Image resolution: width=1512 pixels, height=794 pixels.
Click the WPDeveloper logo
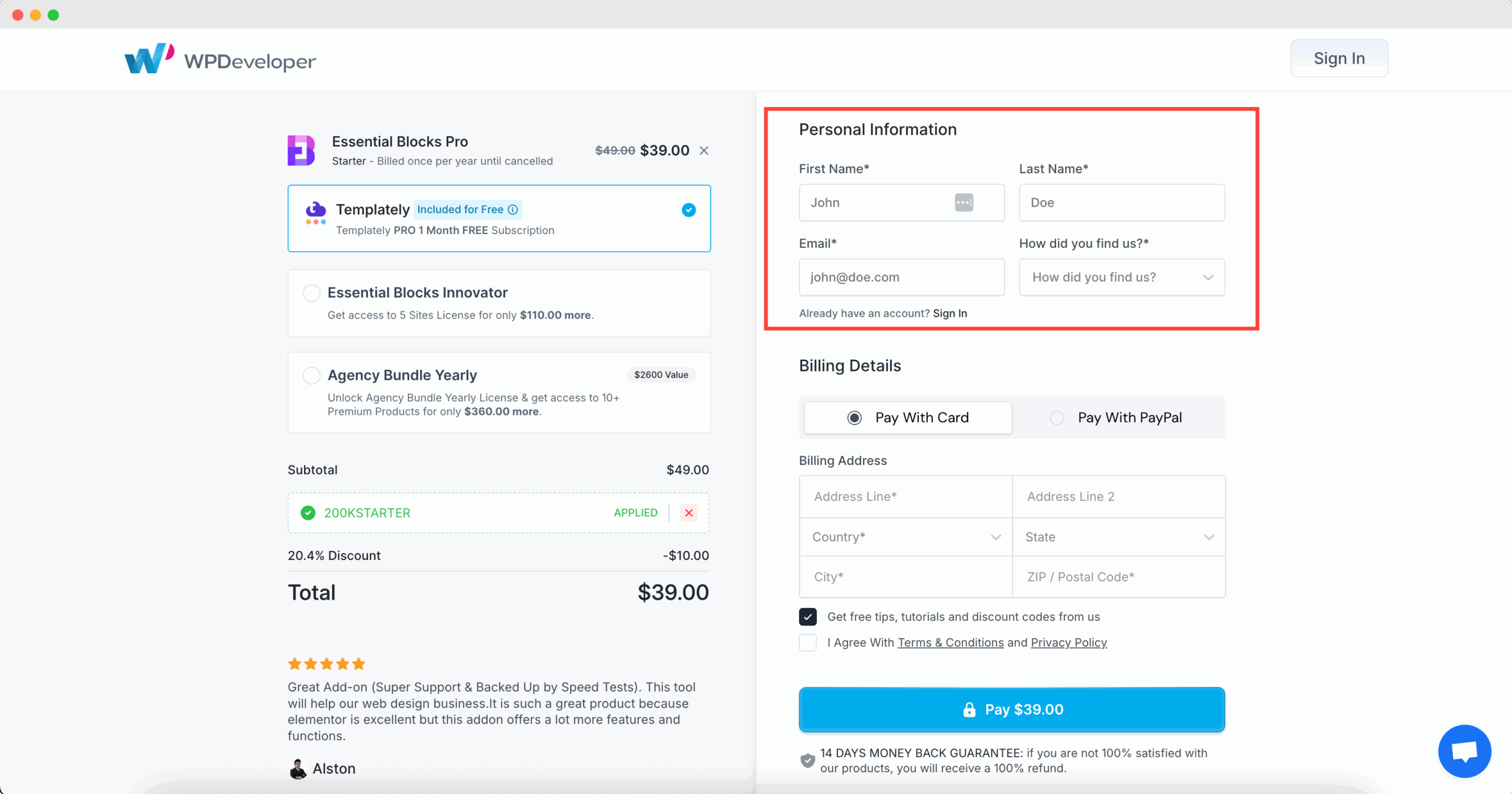click(x=220, y=58)
